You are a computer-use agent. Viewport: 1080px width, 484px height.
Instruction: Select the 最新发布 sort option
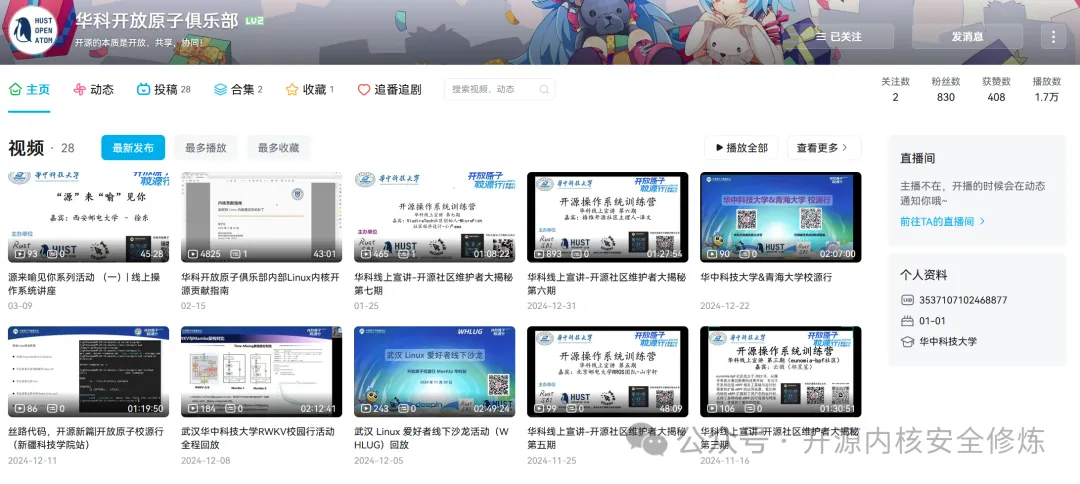pos(133,148)
